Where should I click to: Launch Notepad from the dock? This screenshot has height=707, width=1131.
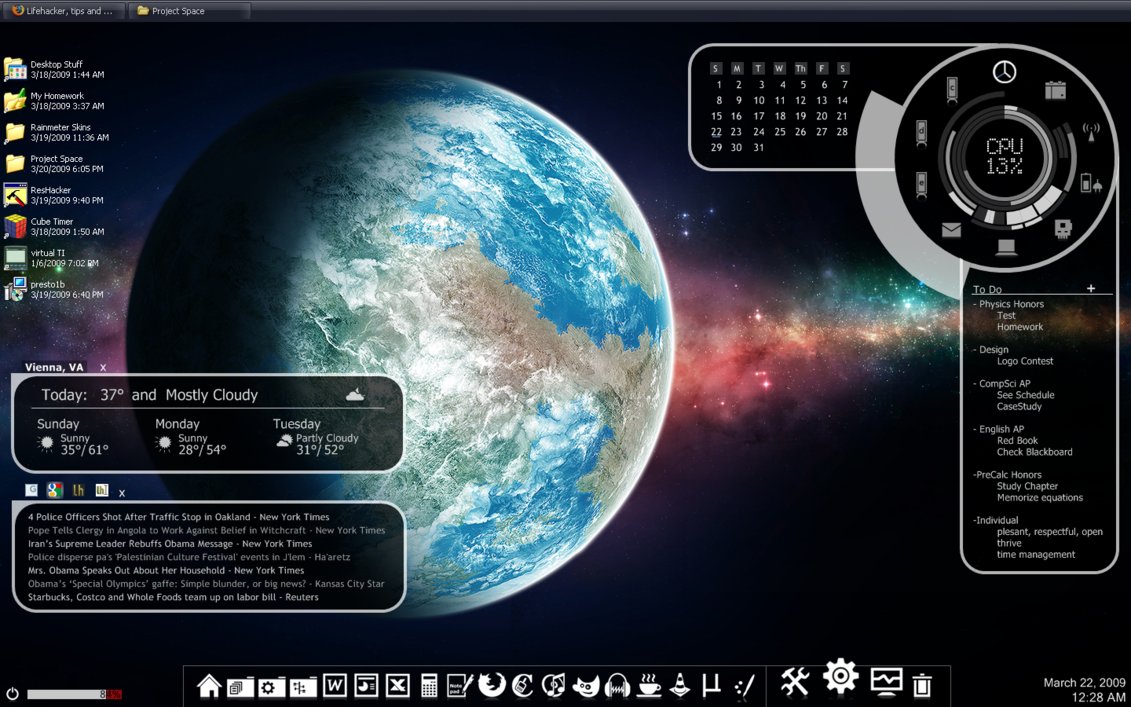tap(460, 684)
